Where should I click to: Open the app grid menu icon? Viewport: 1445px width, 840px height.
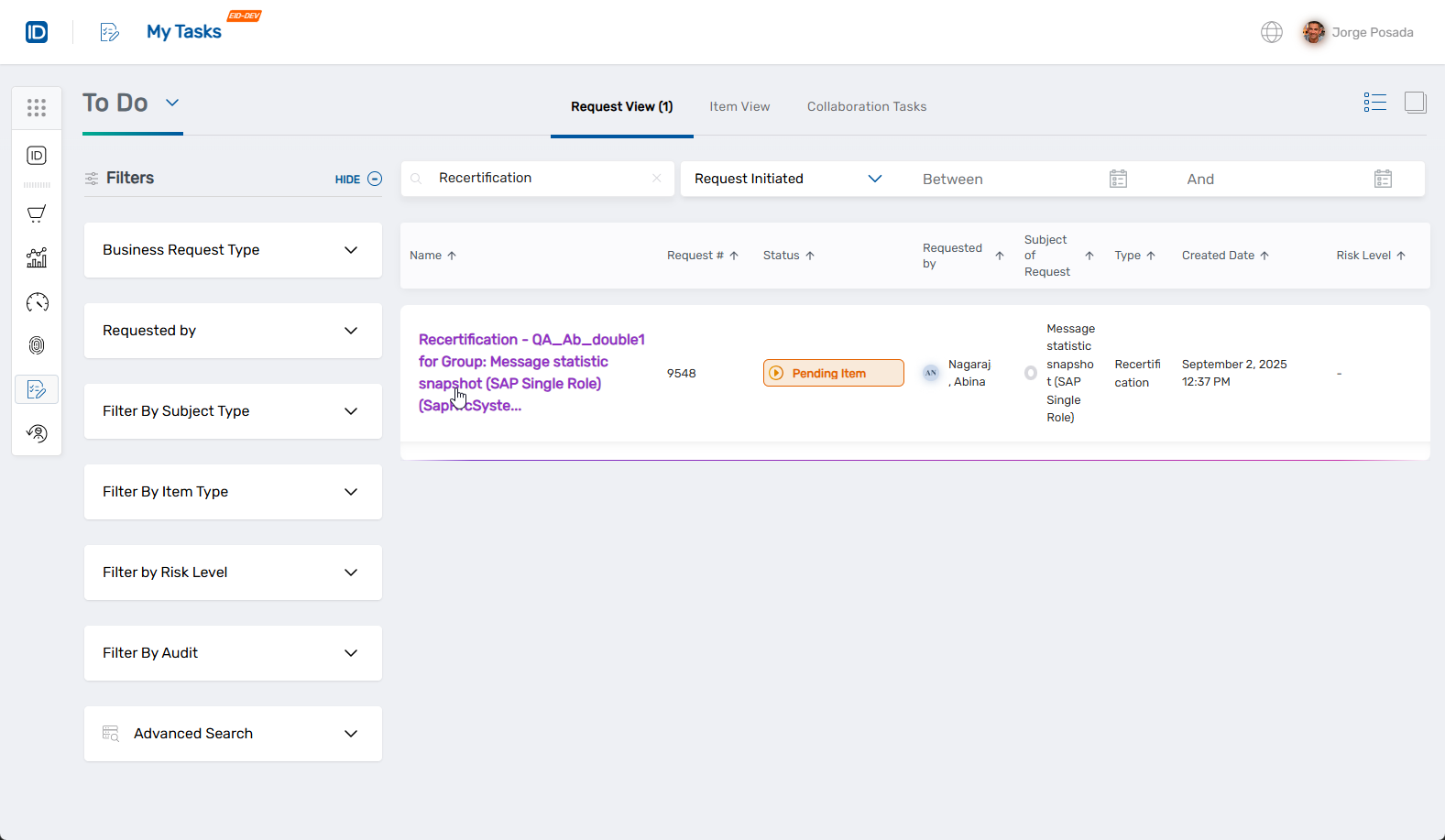pyautogui.click(x=37, y=108)
